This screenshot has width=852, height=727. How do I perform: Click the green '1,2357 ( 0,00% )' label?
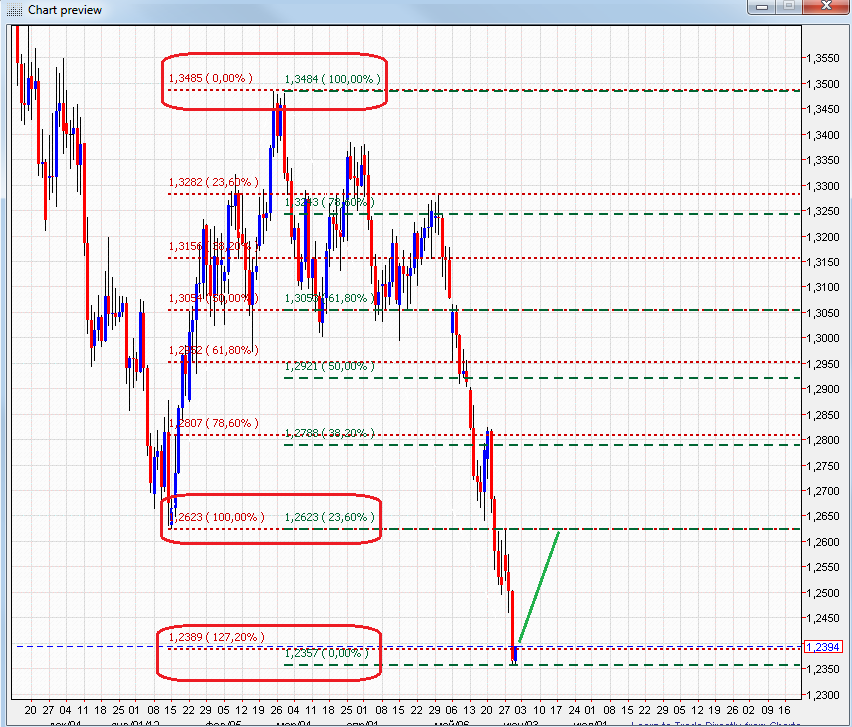click(326, 653)
